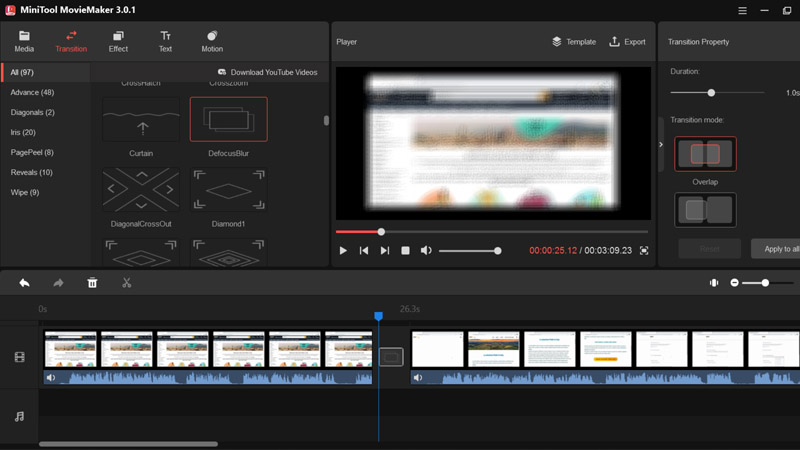Mute the player volume speaker icon
The image size is (800, 450).
click(426, 251)
